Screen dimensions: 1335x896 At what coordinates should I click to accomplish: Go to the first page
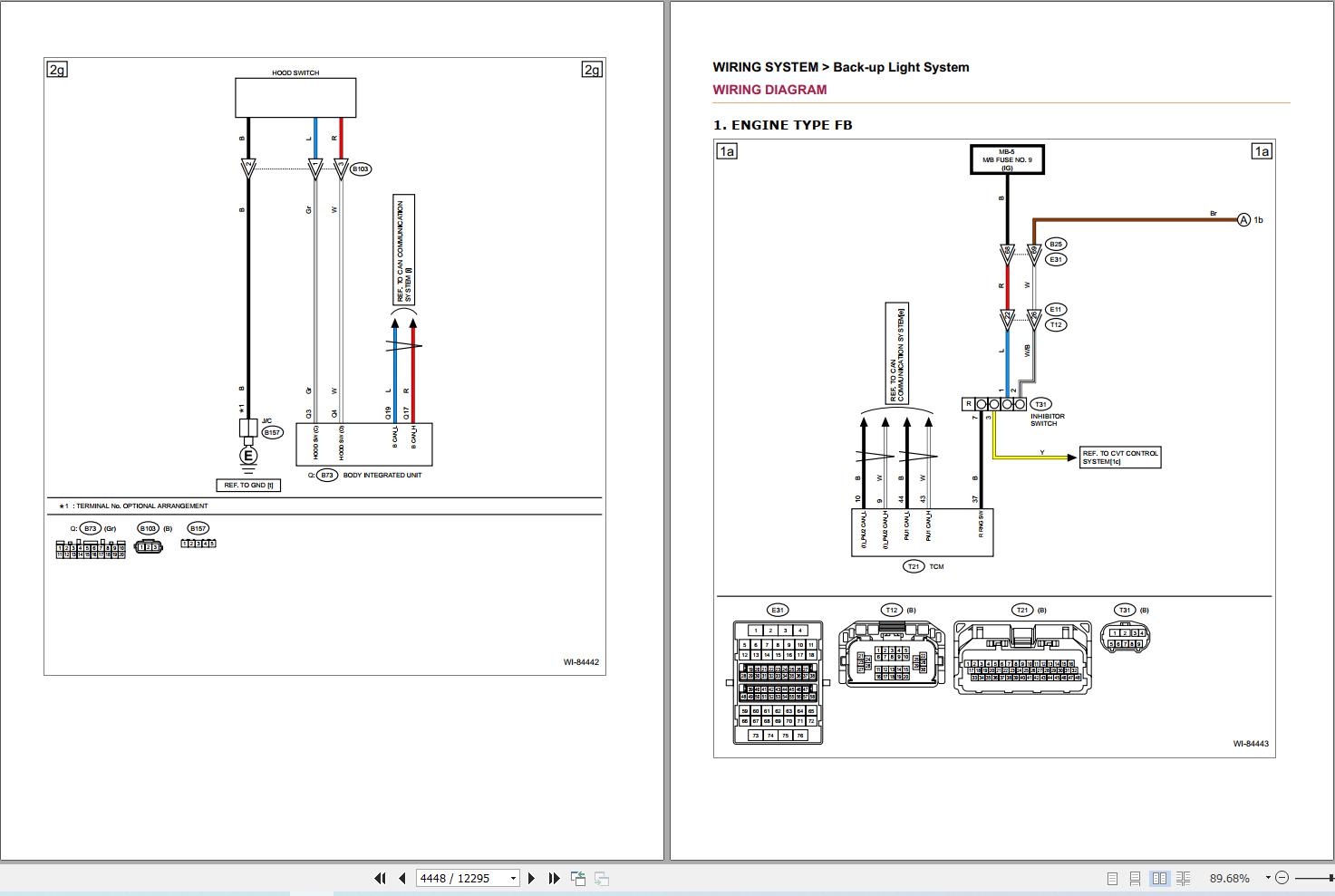380,878
